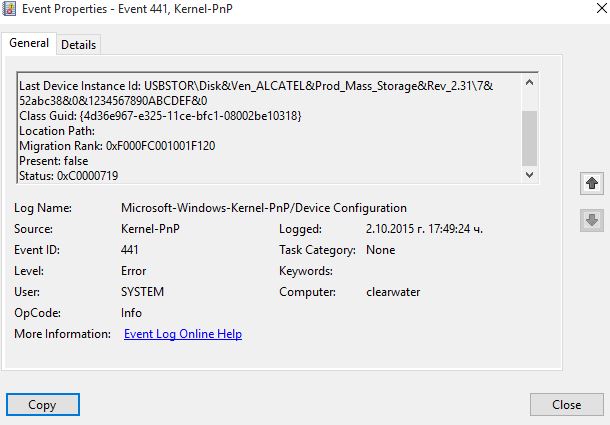This screenshot has width=610, height=425.
Task: Click the Computer value clearwater
Action: (393, 292)
